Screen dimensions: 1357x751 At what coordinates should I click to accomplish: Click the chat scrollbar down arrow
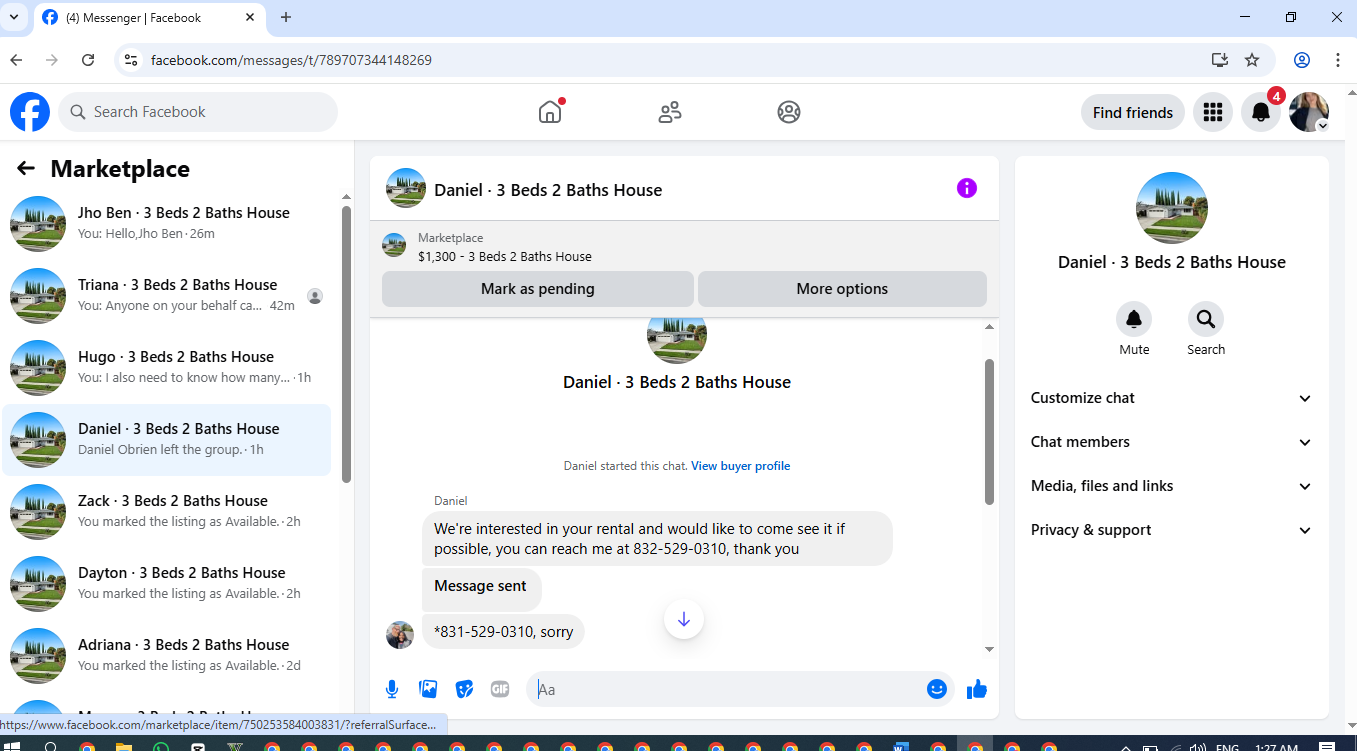[990, 649]
